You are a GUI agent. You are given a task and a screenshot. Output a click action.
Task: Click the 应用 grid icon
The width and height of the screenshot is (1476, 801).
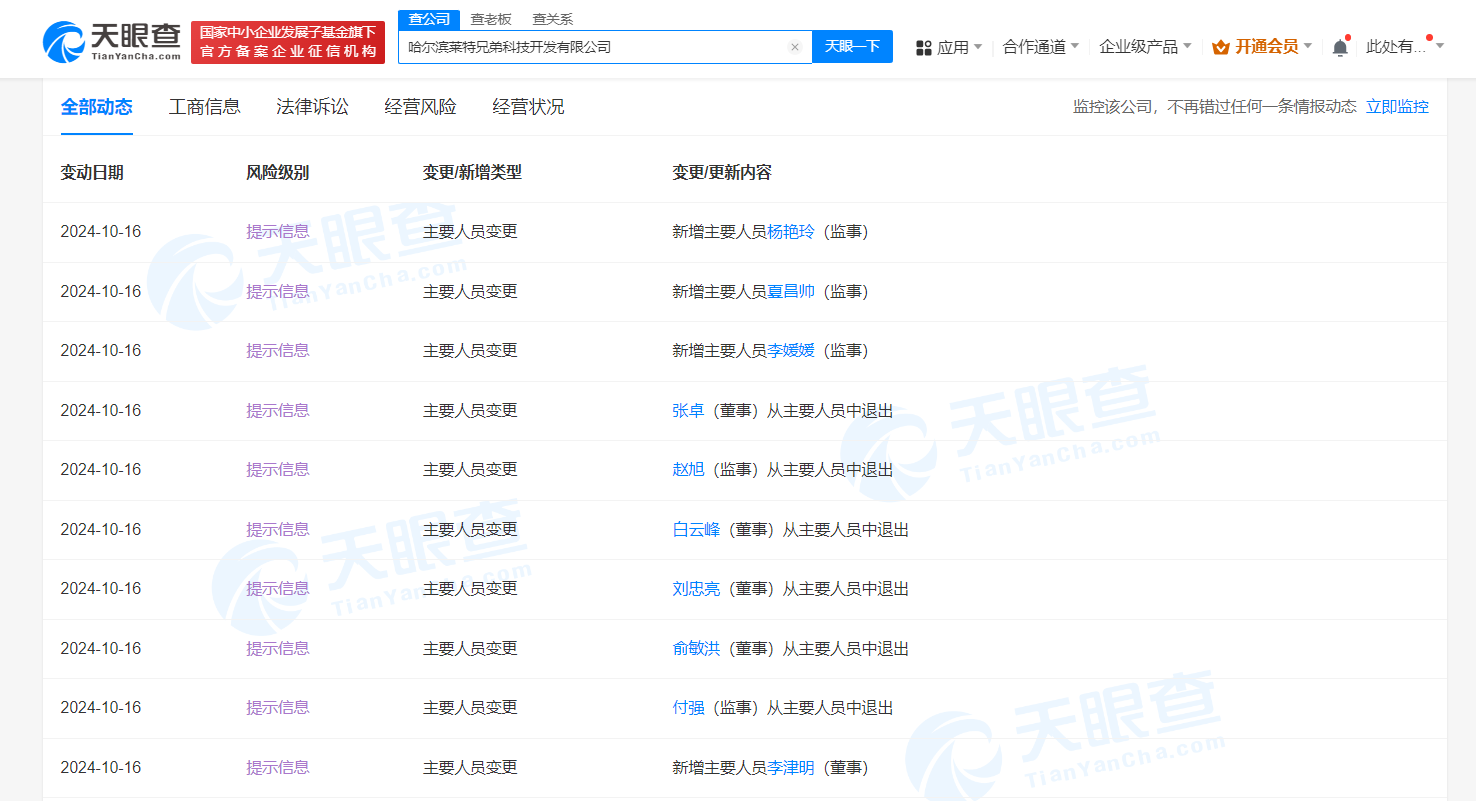(x=924, y=47)
